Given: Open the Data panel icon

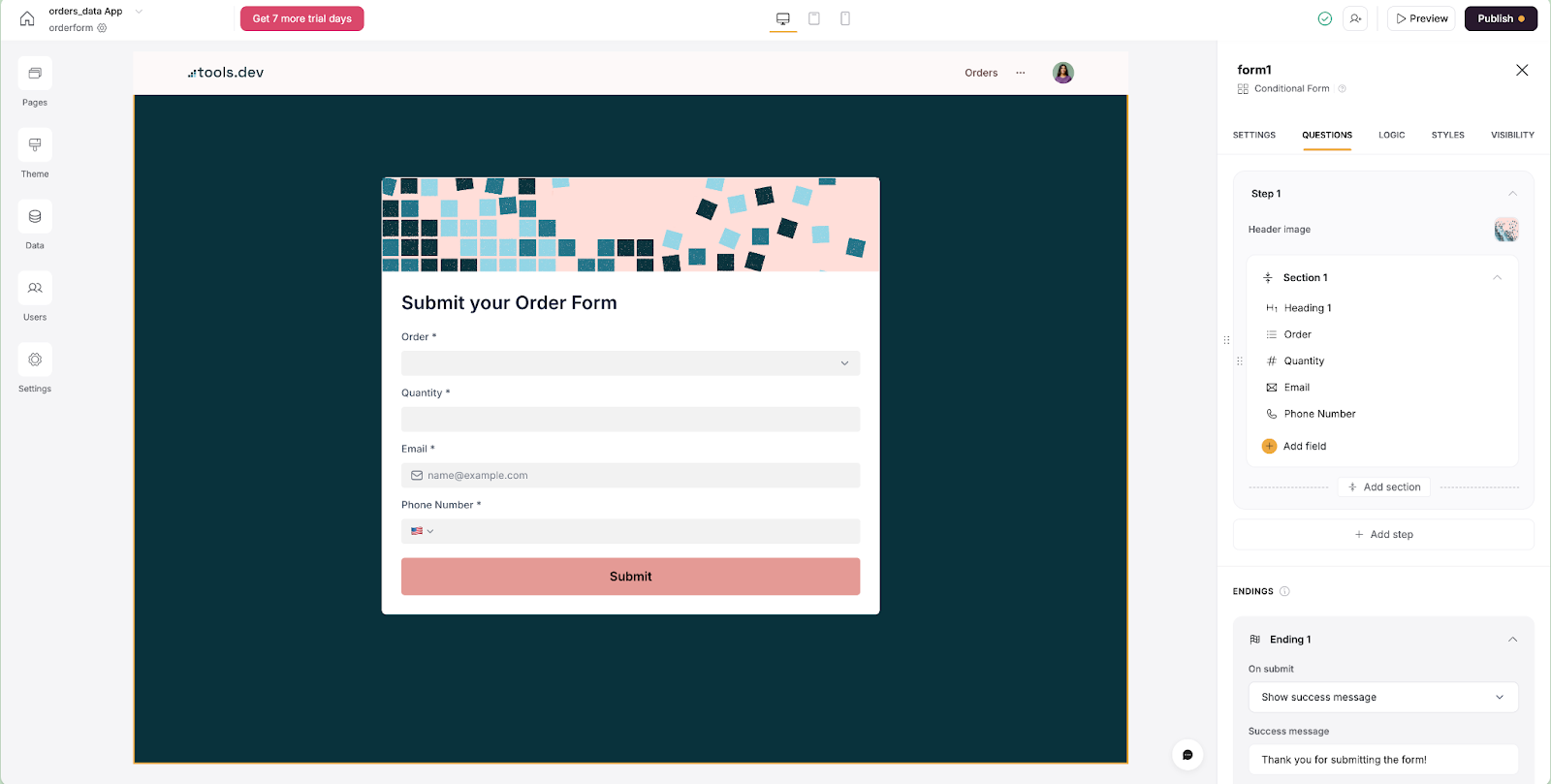Looking at the screenshot, I should (x=35, y=217).
